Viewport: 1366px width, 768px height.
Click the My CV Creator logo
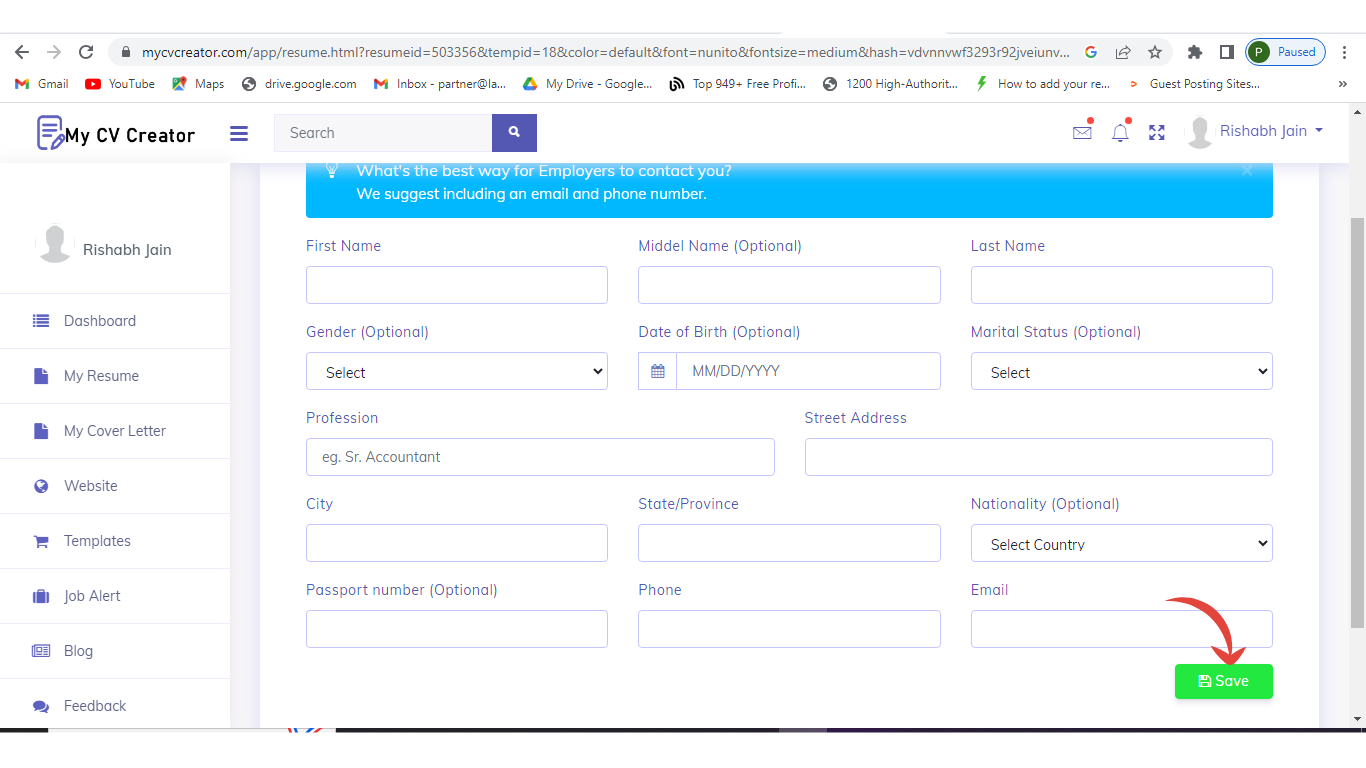pos(116,133)
